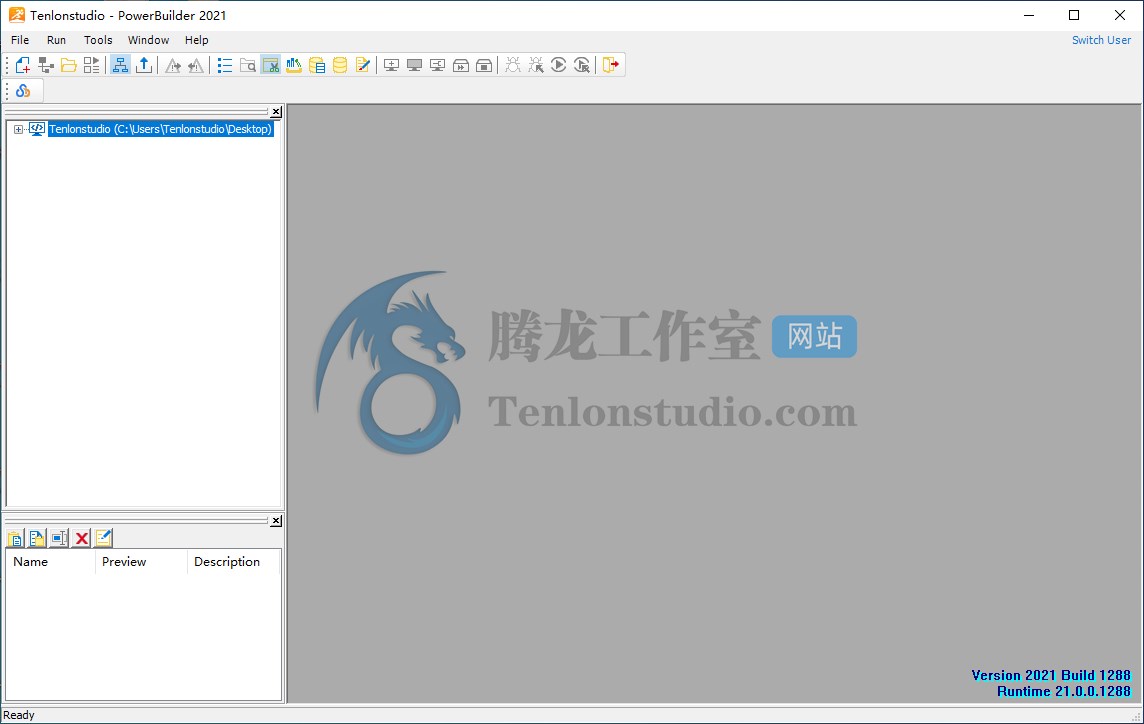Image resolution: width=1144 pixels, height=724 pixels.
Task: Open the file Edit pencil toolbar icon
Action: (x=363, y=66)
